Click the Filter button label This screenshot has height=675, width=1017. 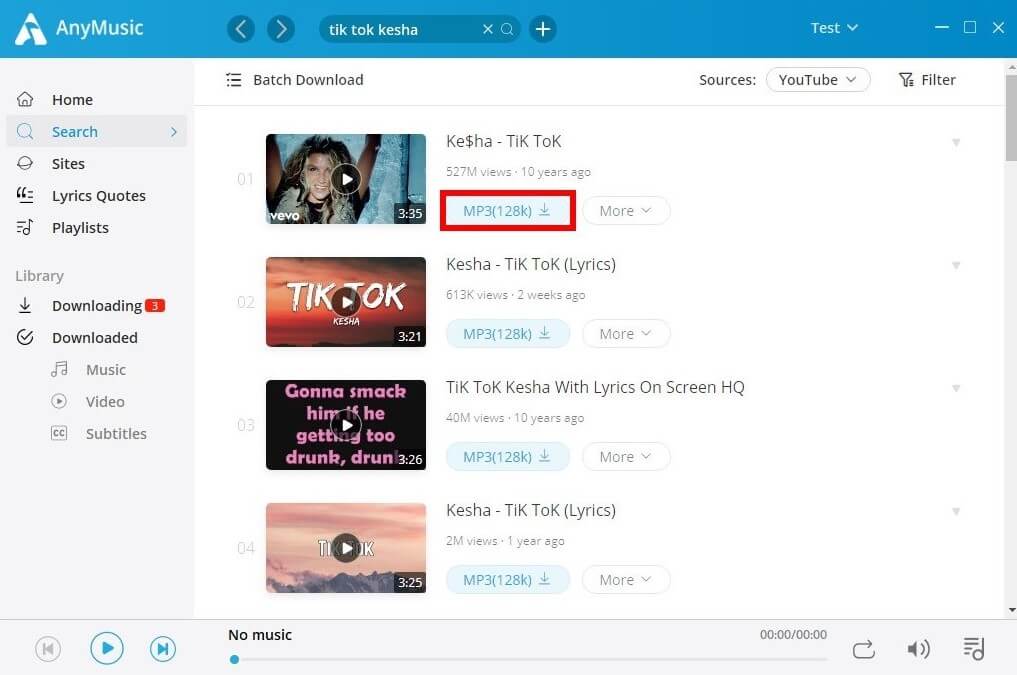(938, 80)
